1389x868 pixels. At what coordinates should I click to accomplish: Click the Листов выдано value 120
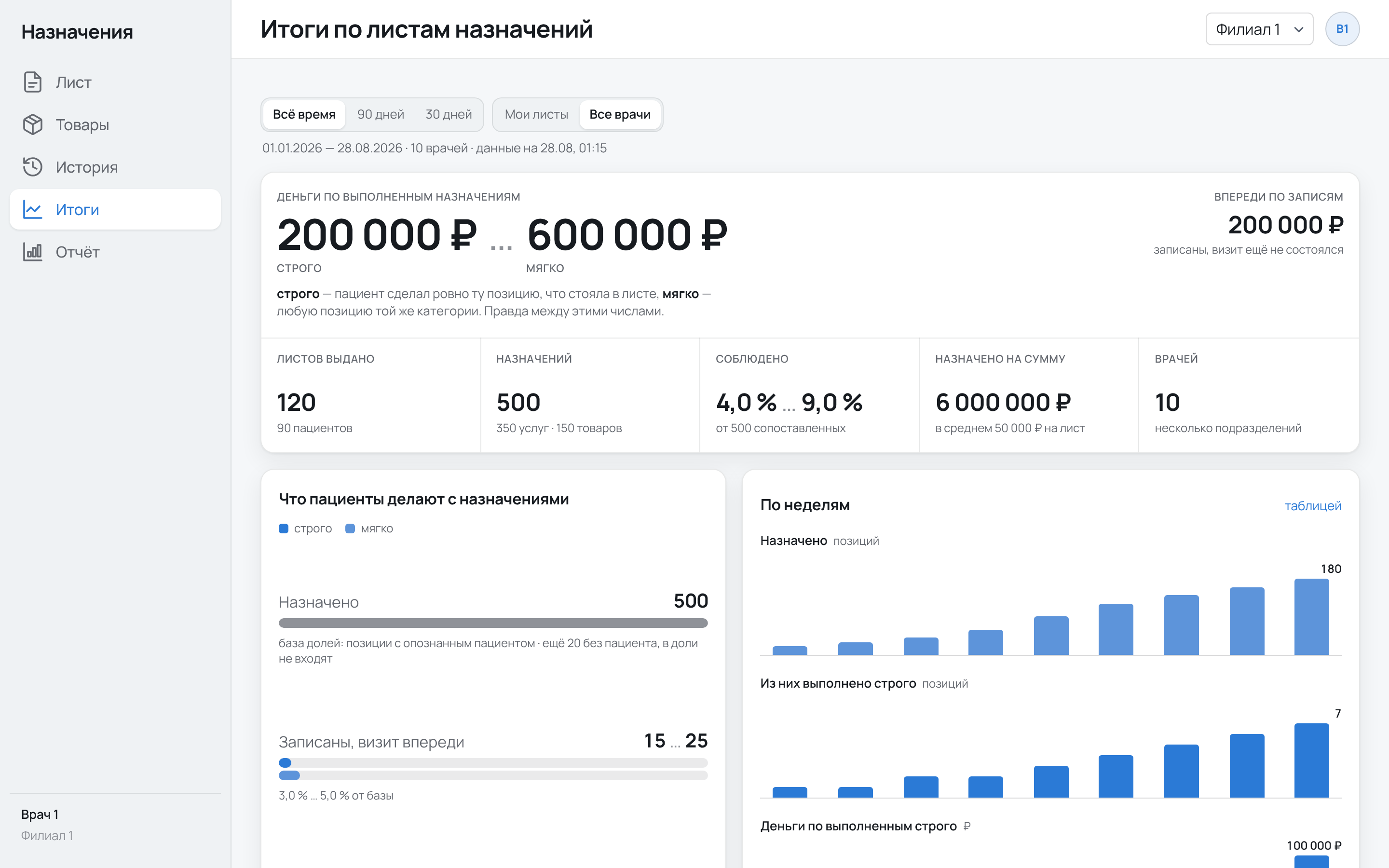point(296,402)
